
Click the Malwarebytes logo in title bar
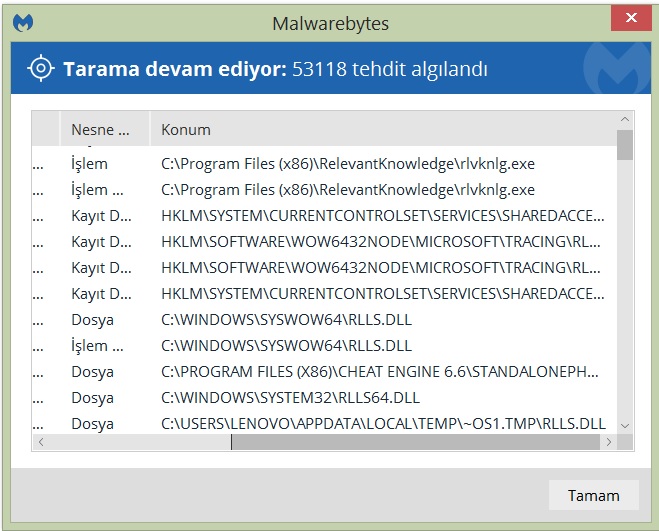pos(23,23)
